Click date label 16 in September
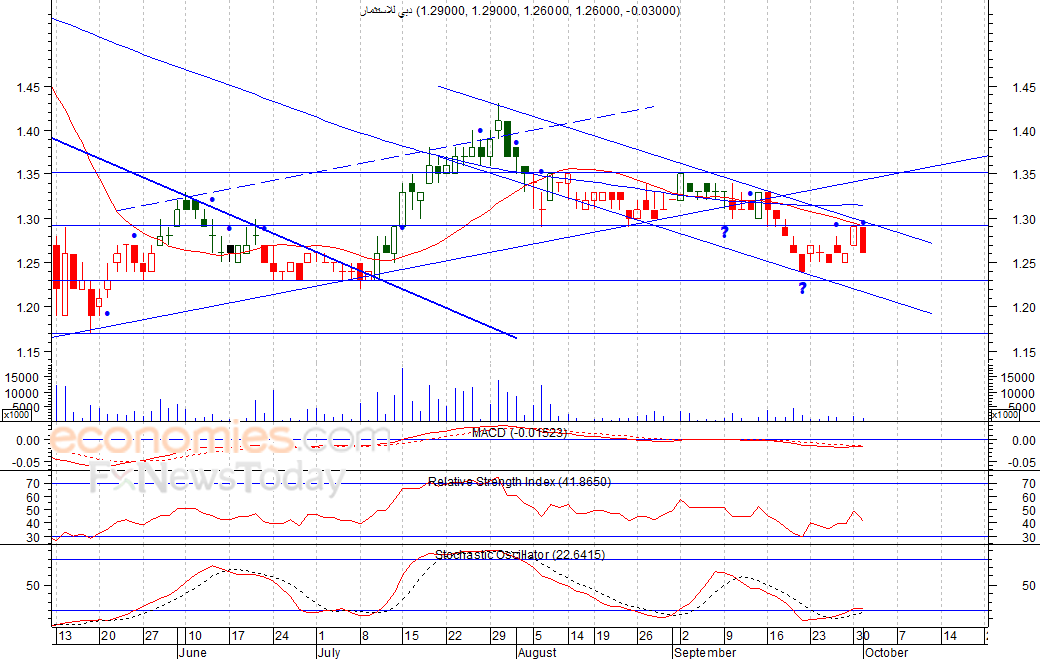This screenshot has height=659, width=1040. pyautogui.click(x=776, y=636)
